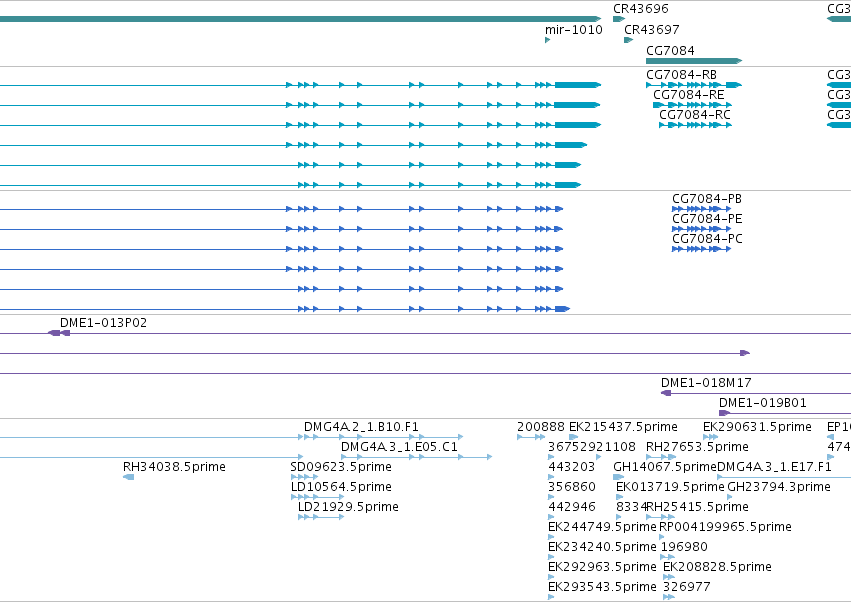The height and width of the screenshot is (602, 851).
Task: Select the CG7084-PE protein feature
Action: 701,229
